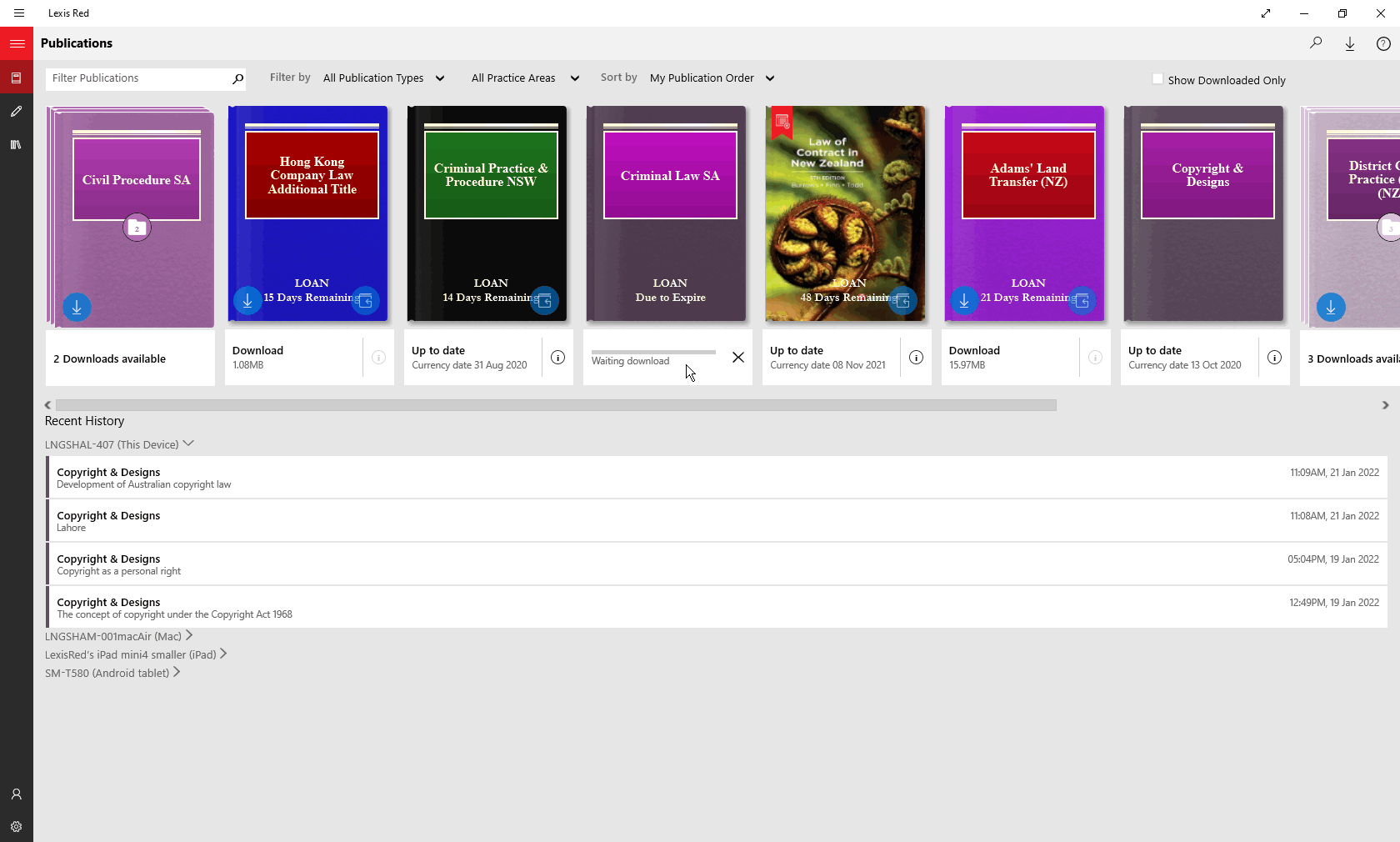The width and height of the screenshot is (1400, 842).
Task: Open the annotations pencil icon in sidebar
Action: tap(16, 111)
